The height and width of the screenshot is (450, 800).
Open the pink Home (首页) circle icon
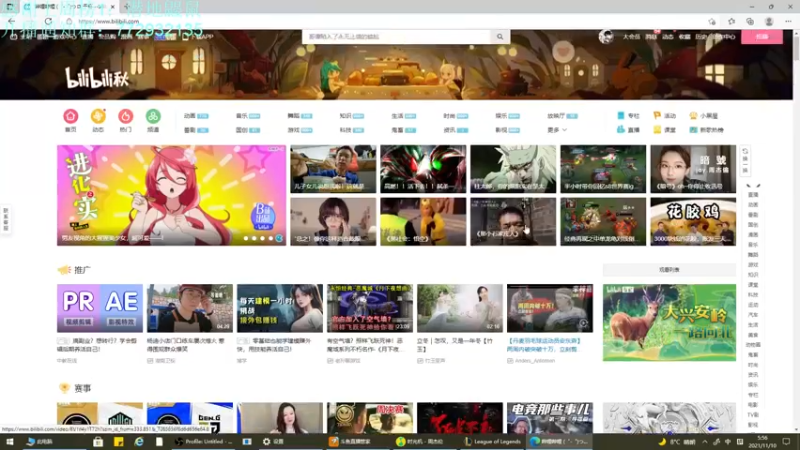click(x=71, y=116)
